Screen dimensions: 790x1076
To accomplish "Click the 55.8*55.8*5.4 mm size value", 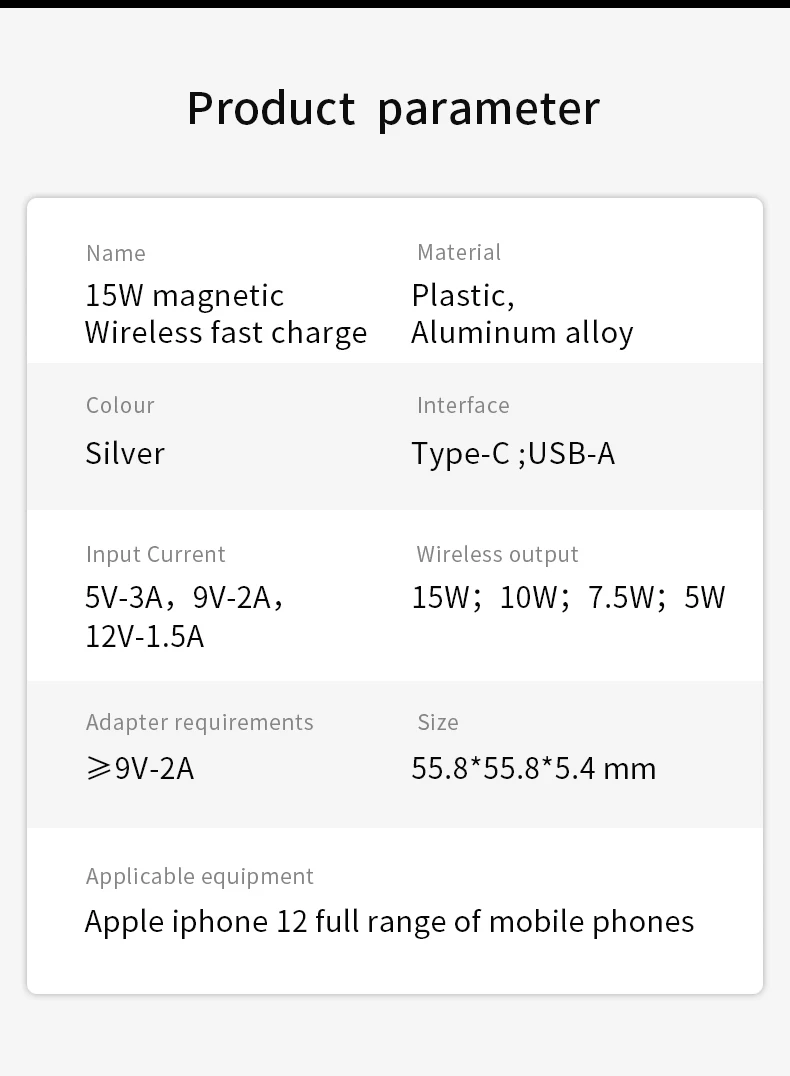I will (534, 769).
